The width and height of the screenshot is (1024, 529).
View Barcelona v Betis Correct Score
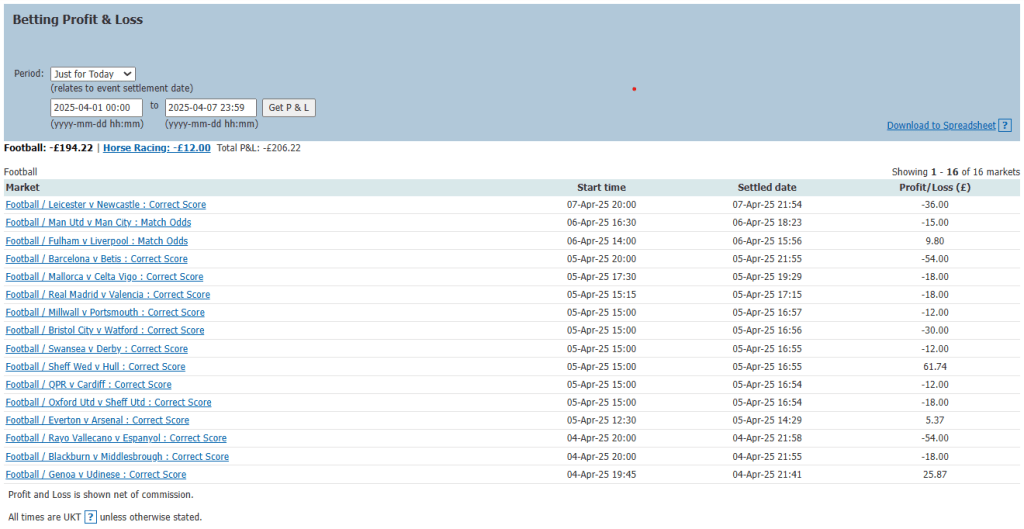(96, 259)
